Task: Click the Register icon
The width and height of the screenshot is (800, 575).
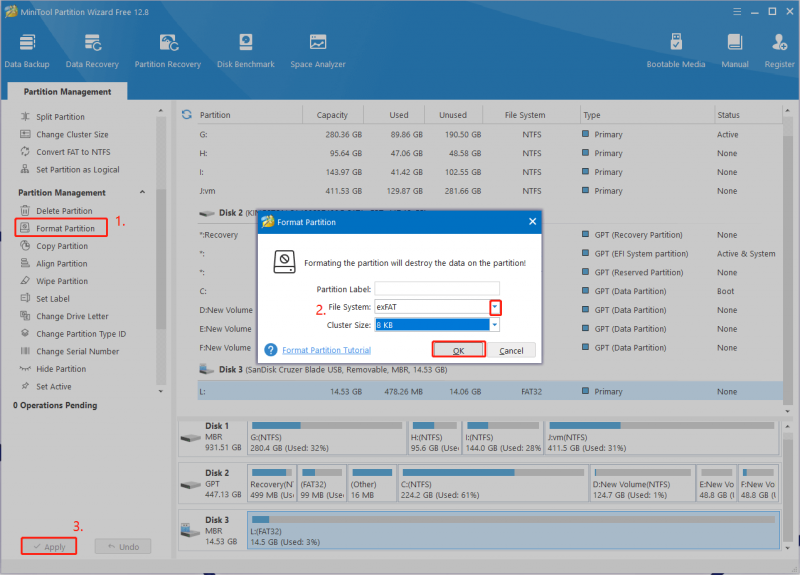Action: point(779,51)
